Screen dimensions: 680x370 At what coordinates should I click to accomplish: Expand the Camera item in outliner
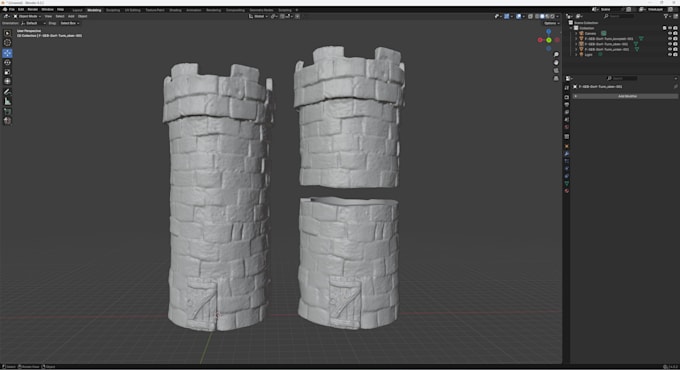pos(576,33)
